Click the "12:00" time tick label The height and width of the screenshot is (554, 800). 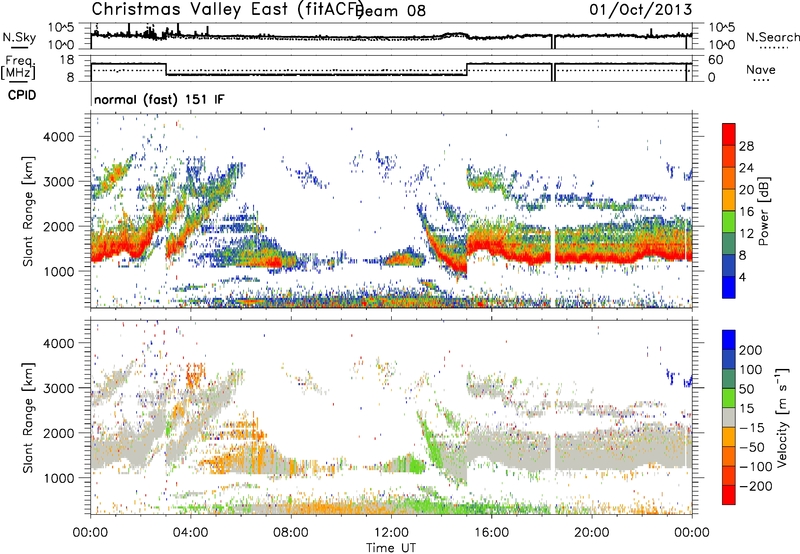391,533
